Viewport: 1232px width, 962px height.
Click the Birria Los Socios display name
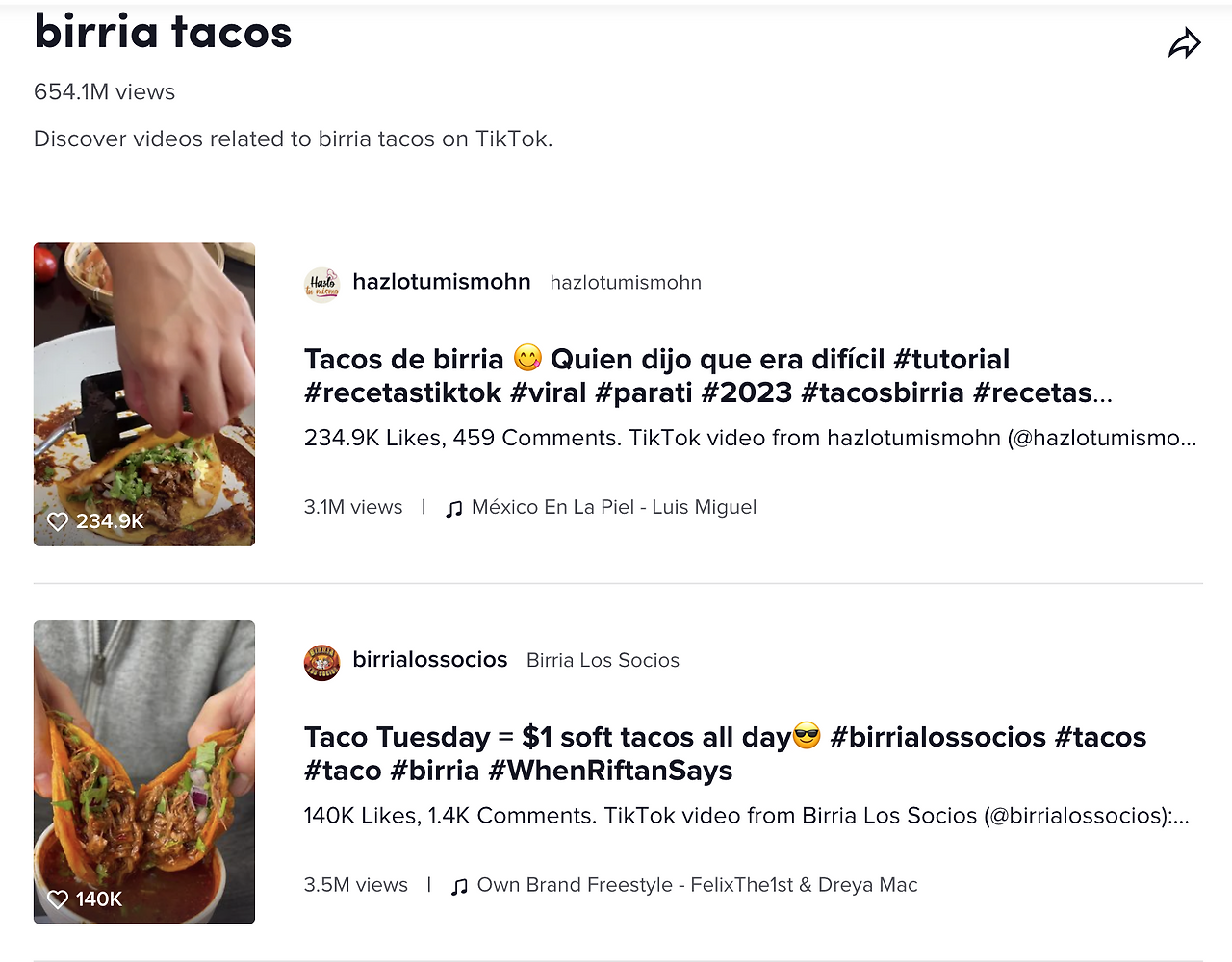tap(603, 661)
